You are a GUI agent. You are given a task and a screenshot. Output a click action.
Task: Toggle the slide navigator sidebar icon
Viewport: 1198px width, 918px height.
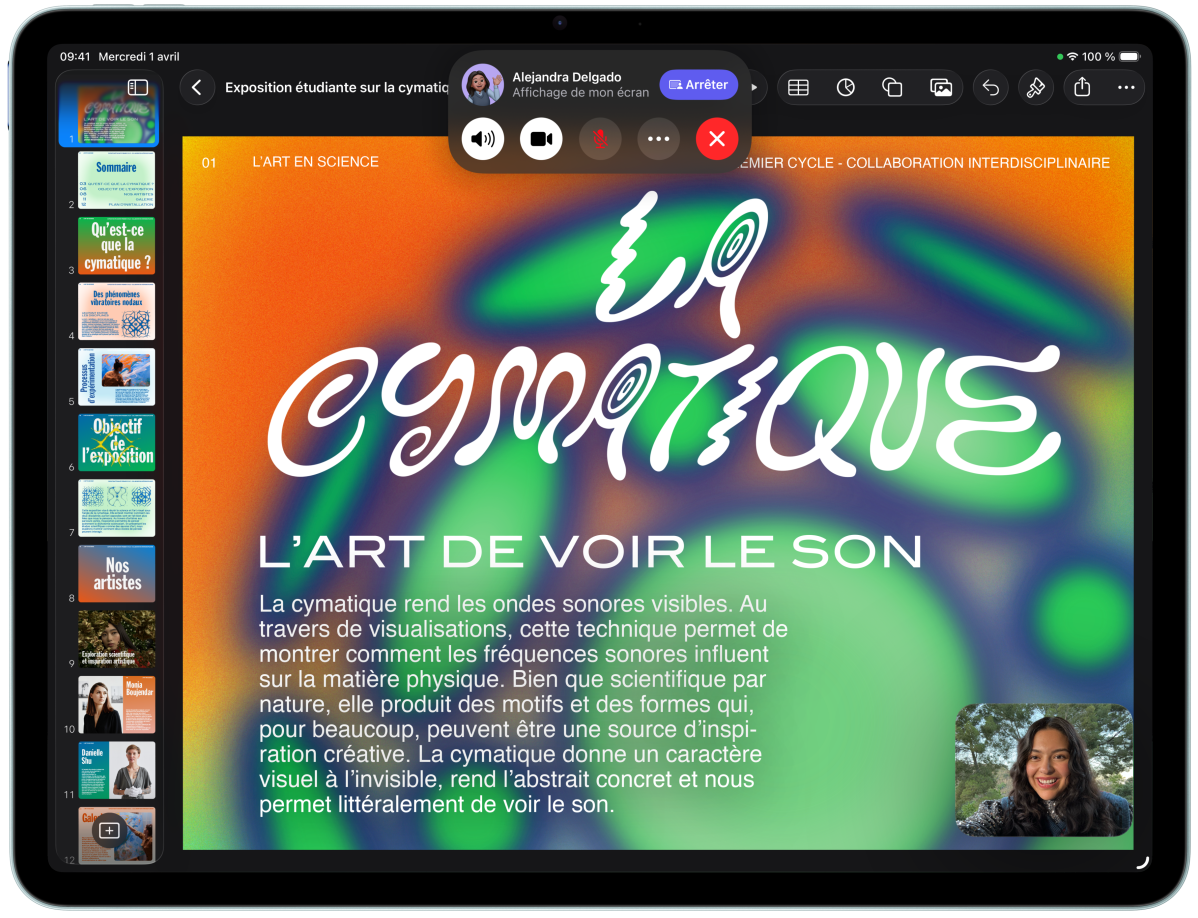(x=138, y=88)
